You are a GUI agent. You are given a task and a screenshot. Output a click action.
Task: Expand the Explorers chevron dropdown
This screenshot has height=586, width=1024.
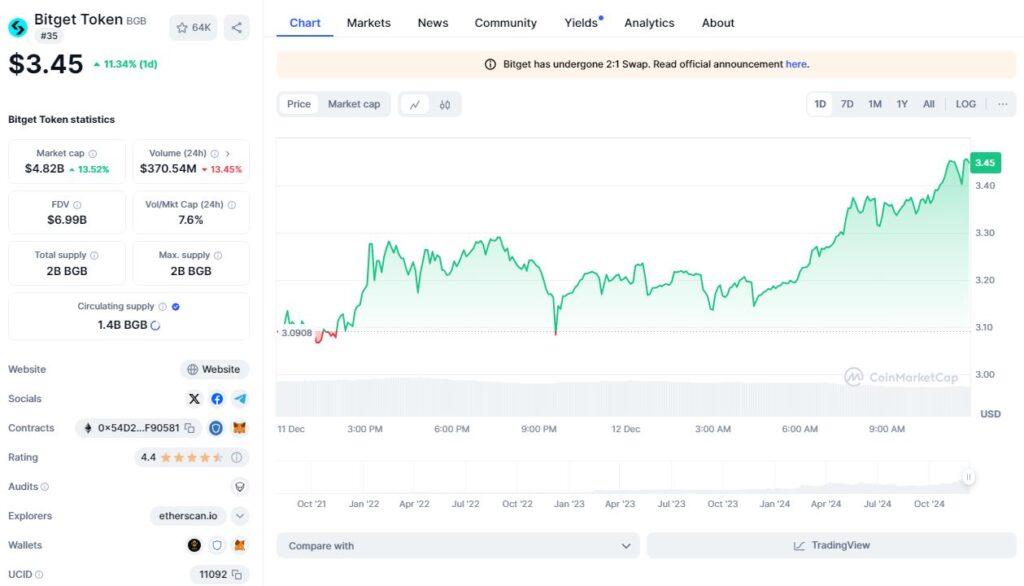pyautogui.click(x=240, y=516)
